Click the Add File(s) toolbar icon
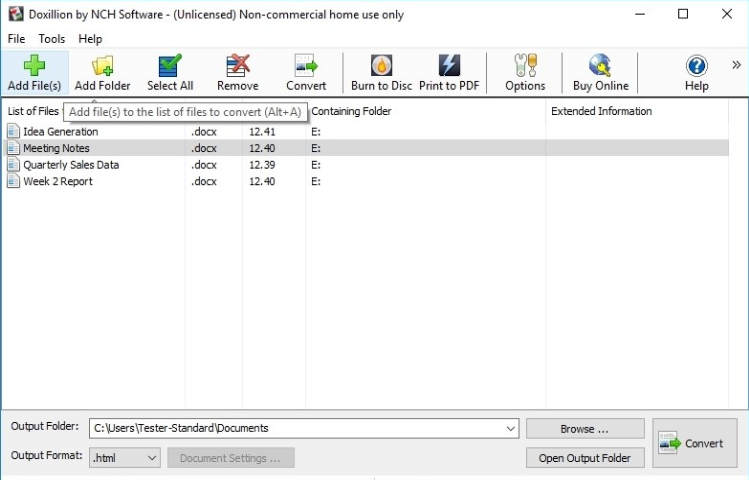The width and height of the screenshot is (749, 480). 34,65
